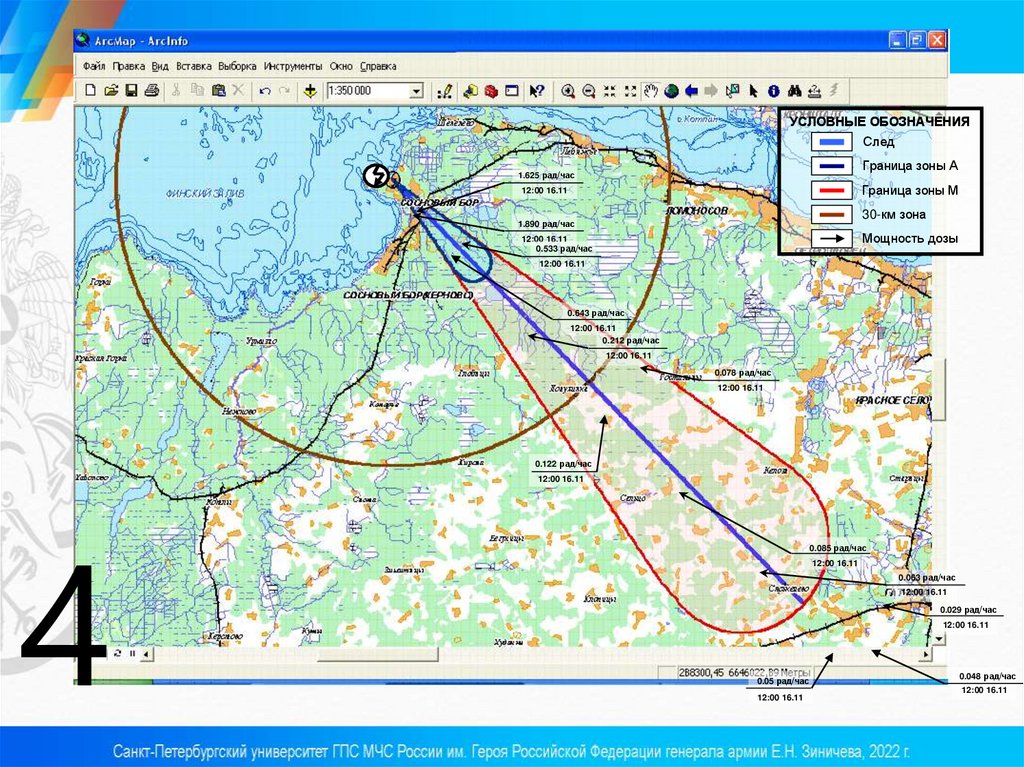This screenshot has width=1024, height=767.
Task: Click the Справка menu item
Action: (x=378, y=66)
